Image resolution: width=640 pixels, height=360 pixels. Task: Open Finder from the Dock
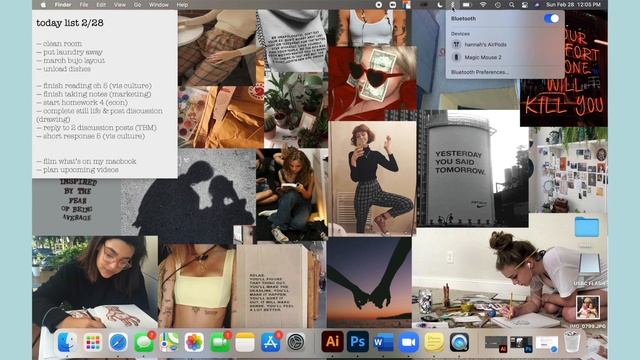coord(67,342)
